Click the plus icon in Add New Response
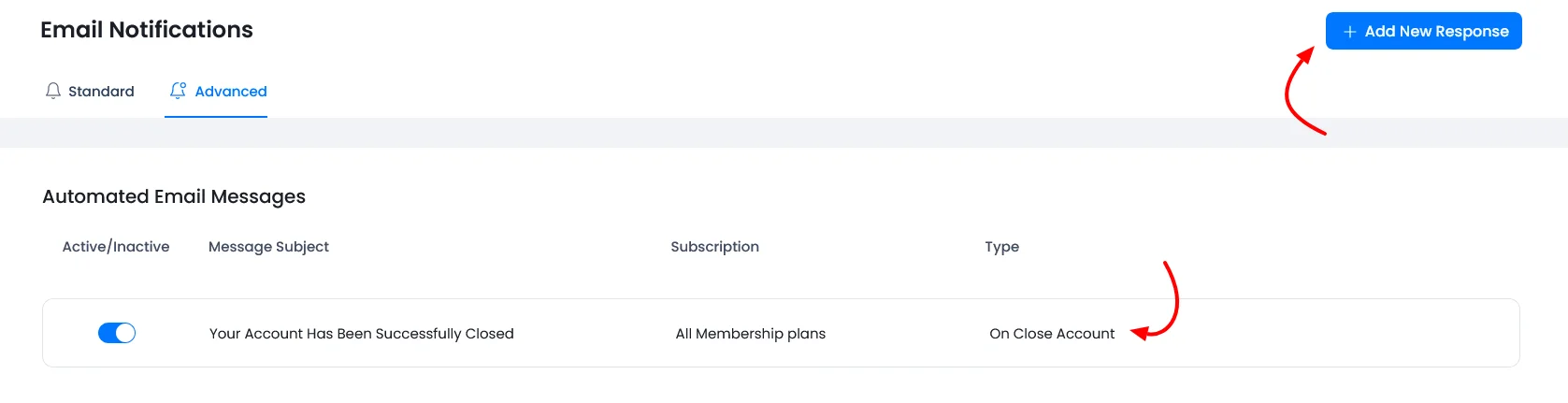 click(1349, 32)
